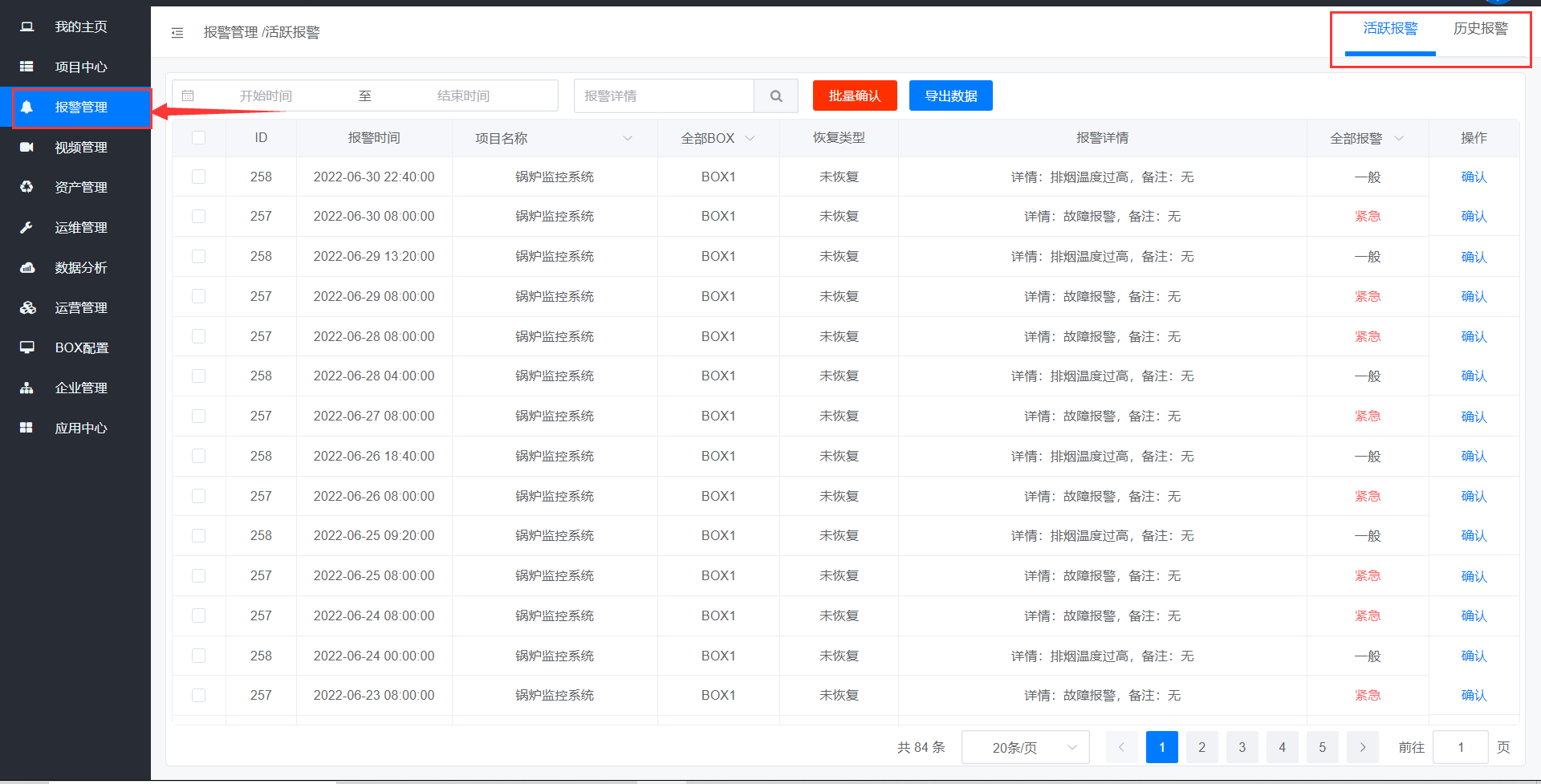Open 视频管理 via its camera icon

26,148
